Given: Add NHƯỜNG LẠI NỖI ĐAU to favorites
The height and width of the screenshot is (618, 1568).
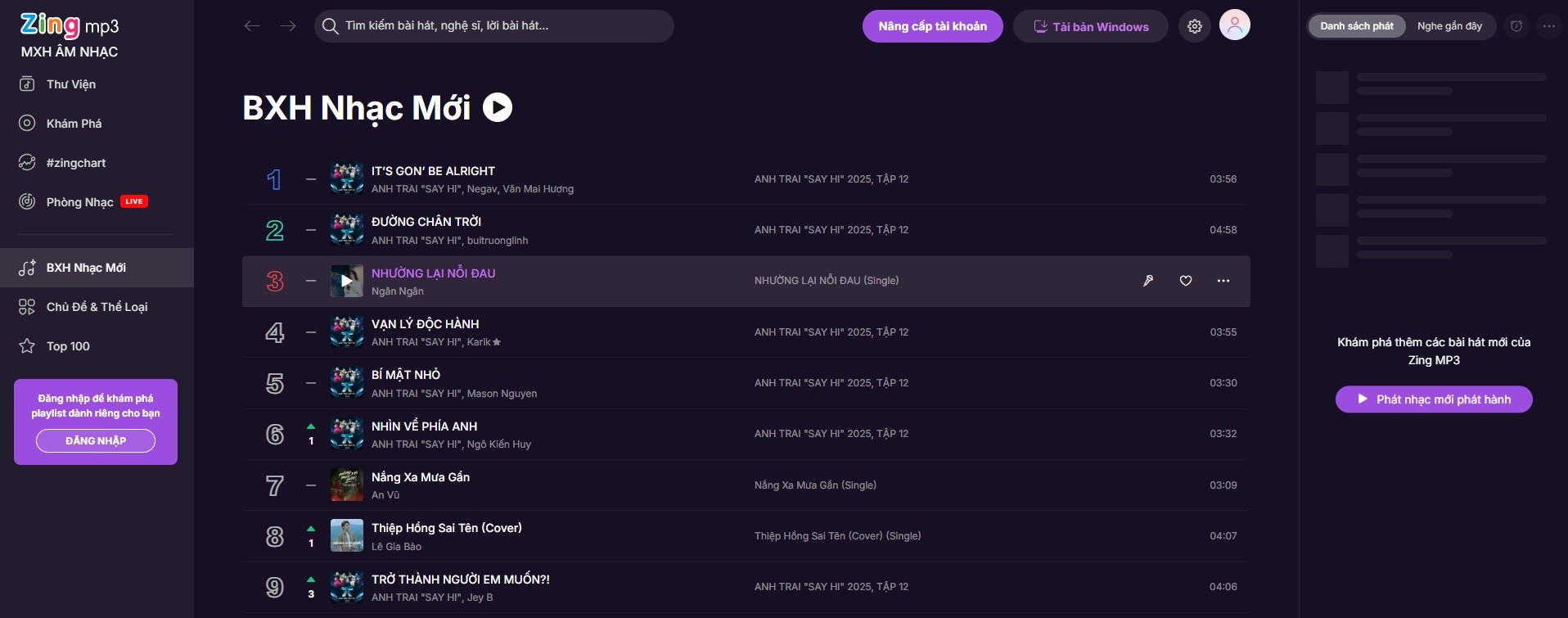Looking at the screenshot, I should point(1186,281).
